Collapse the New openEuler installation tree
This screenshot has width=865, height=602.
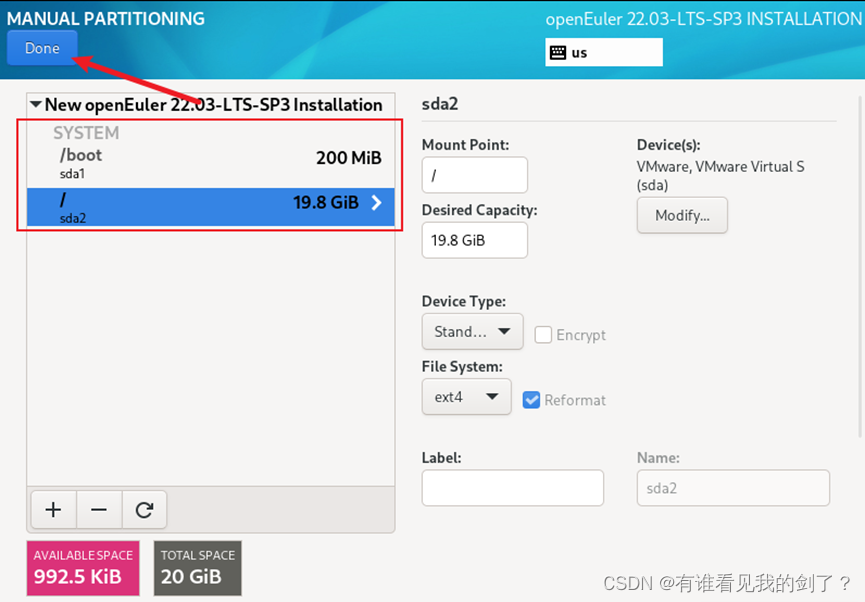click(36, 104)
